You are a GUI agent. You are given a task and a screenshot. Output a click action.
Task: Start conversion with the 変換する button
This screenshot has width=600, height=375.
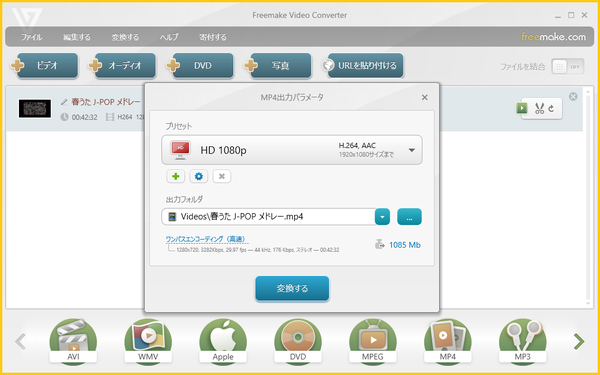(292, 288)
